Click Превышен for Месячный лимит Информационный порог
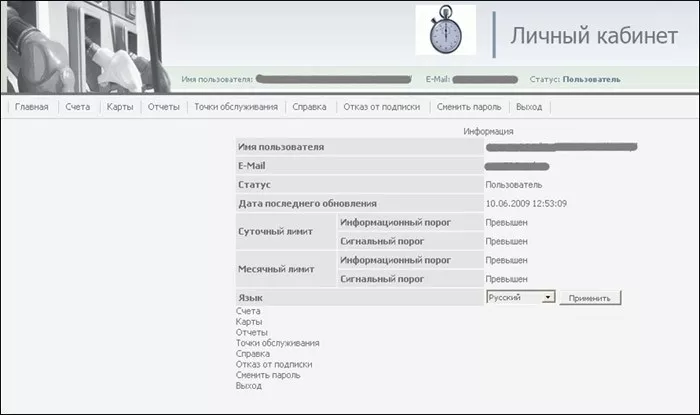This screenshot has width=700, height=415. click(x=506, y=260)
